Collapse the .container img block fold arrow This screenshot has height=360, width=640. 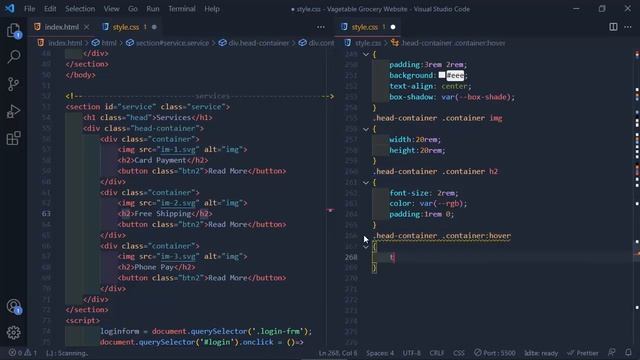point(366,129)
